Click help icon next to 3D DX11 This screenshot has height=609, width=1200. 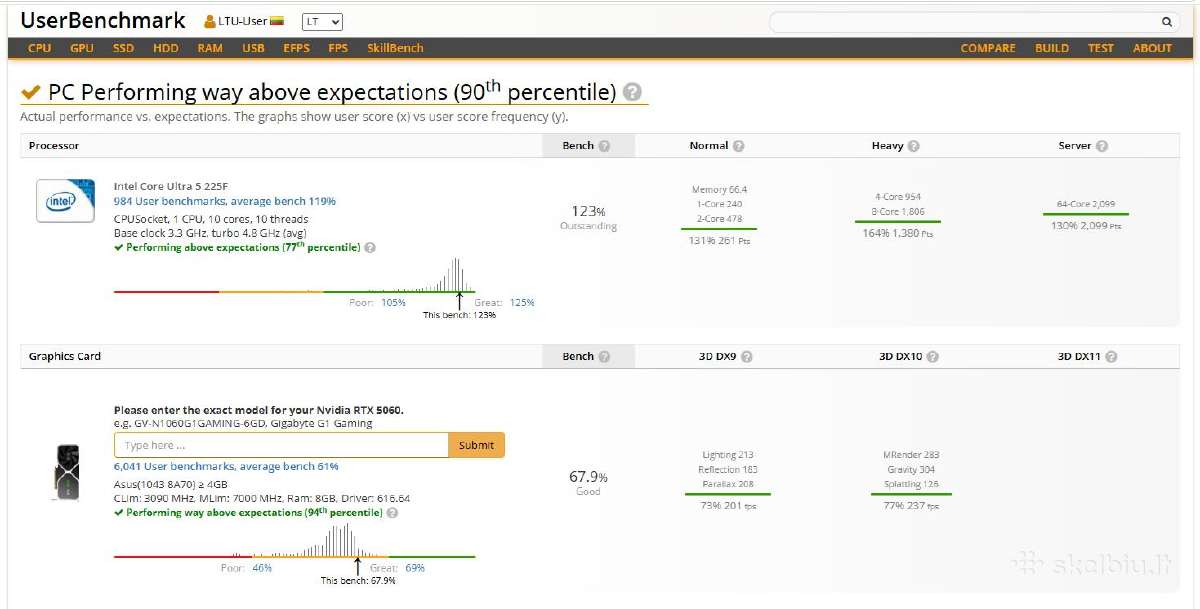tap(1111, 357)
